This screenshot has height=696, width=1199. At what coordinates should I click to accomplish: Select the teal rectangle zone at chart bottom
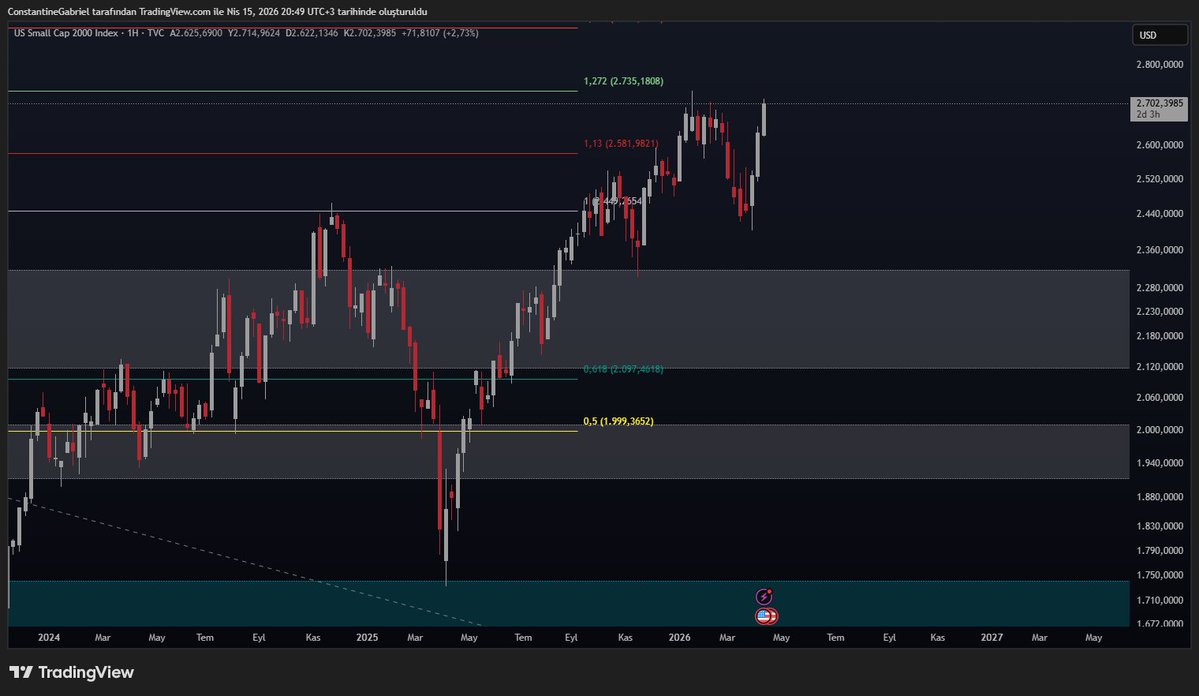(x=569, y=603)
